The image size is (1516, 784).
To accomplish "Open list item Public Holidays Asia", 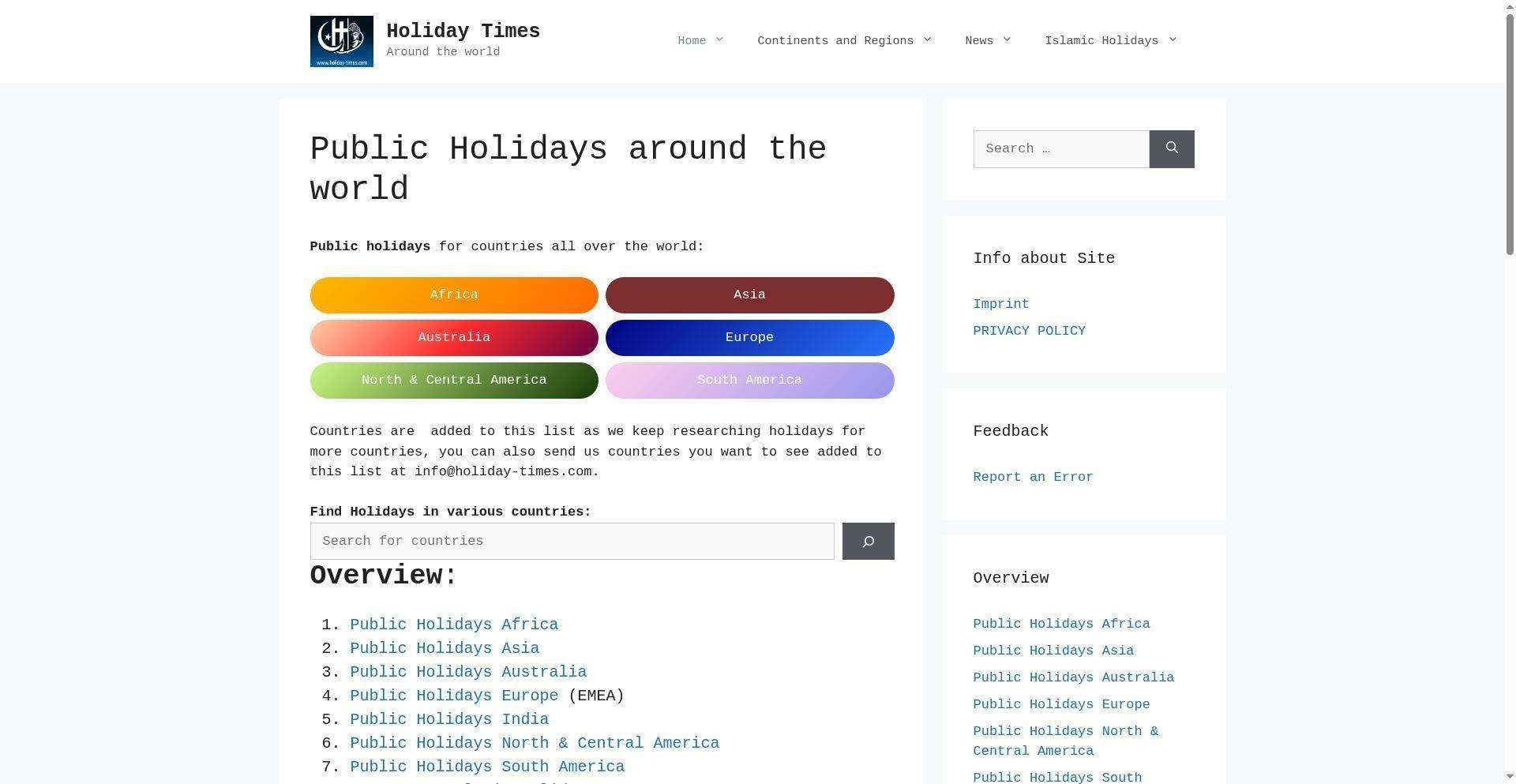I will (x=445, y=648).
